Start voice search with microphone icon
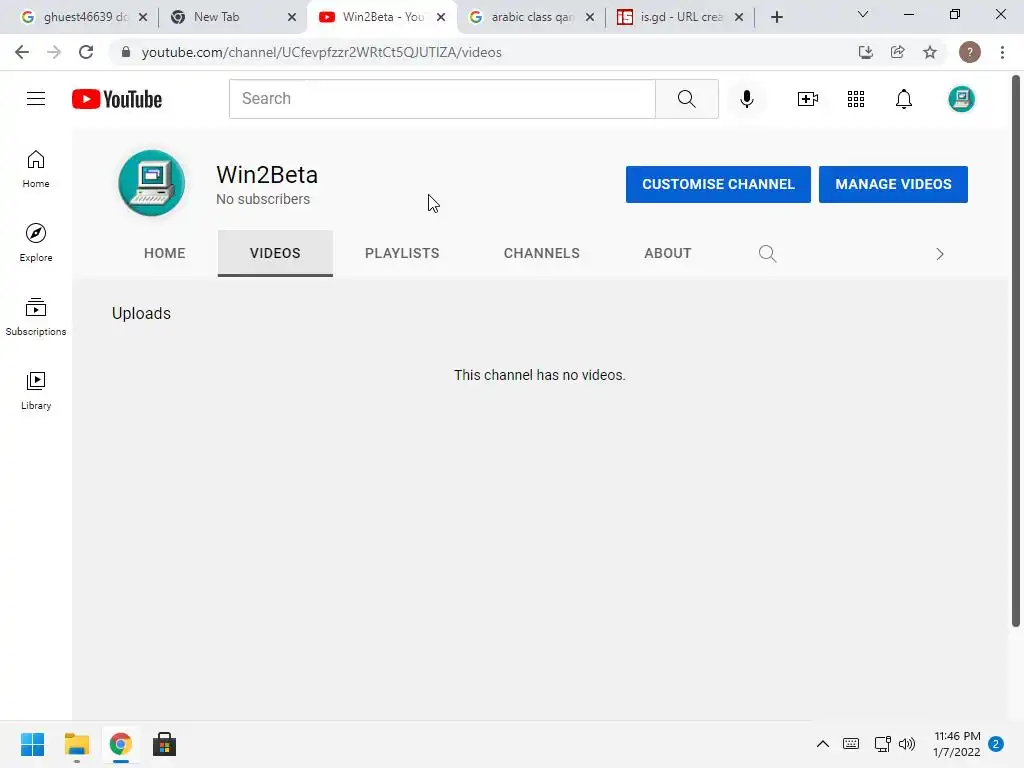Viewport: 1024px width, 768px height. tap(746, 99)
